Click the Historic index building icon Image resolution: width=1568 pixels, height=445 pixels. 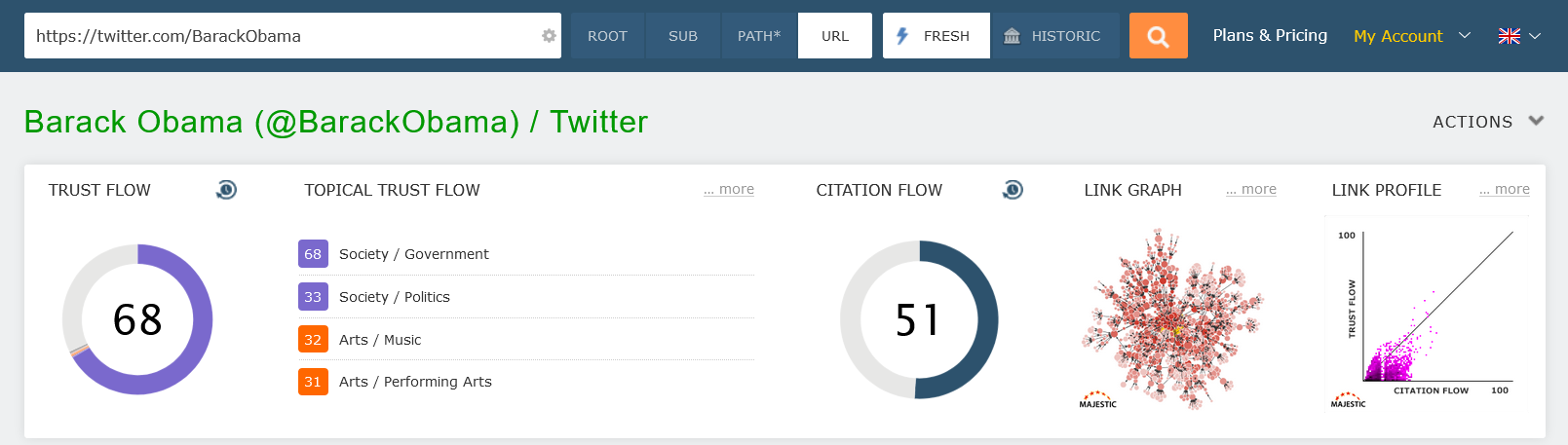point(1013,36)
